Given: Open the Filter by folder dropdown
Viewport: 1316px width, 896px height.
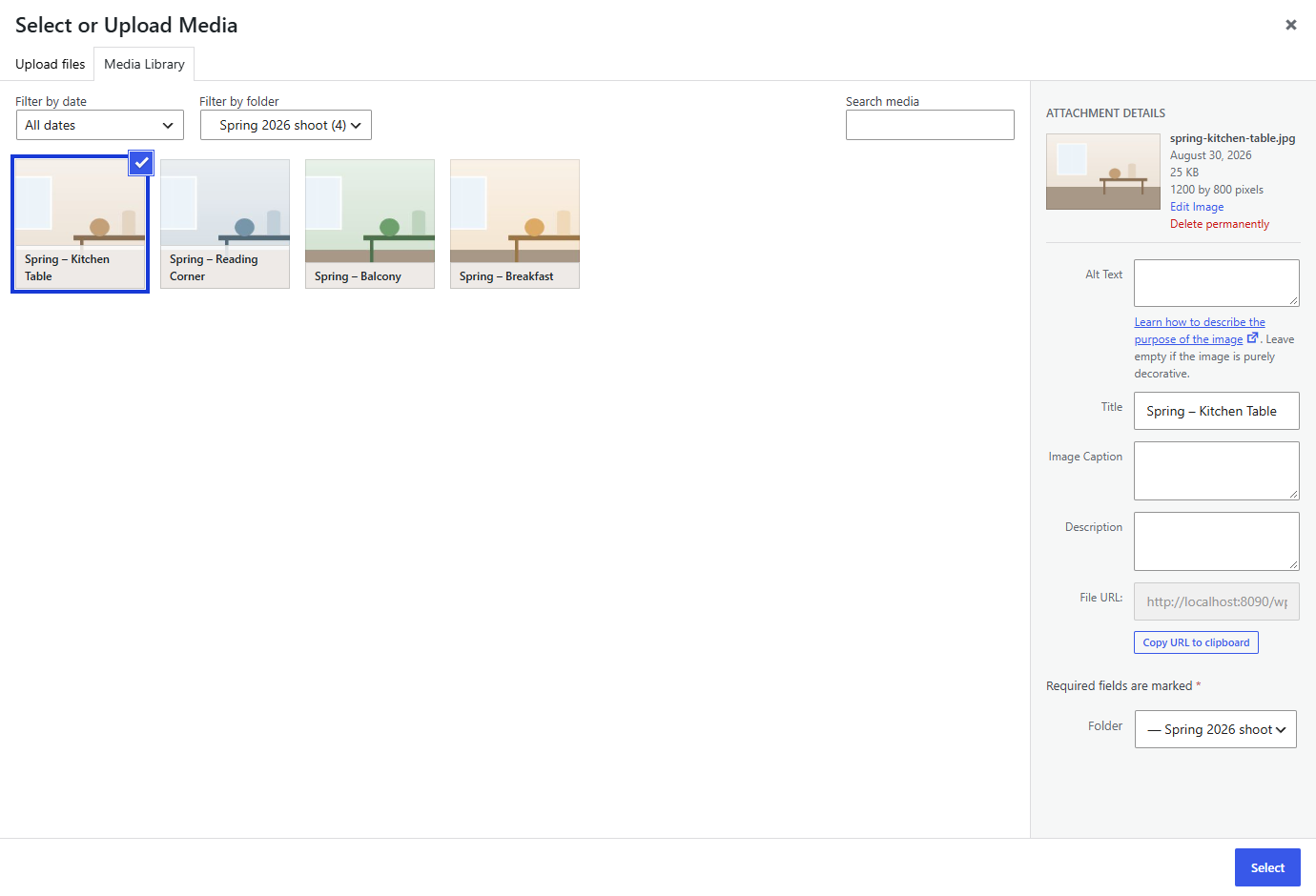Looking at the screenshot, I should 286,125.
